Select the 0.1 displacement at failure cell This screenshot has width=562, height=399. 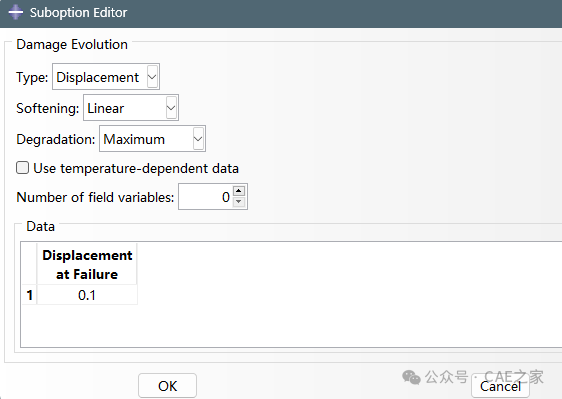tap(87, 295)
